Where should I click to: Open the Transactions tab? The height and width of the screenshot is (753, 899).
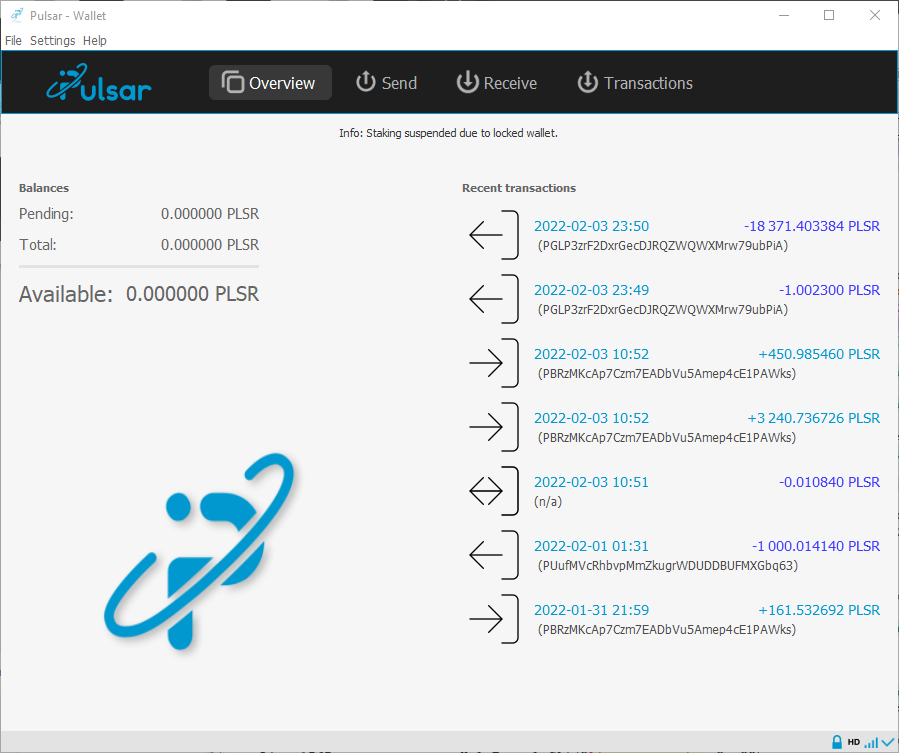coord(635,83)
